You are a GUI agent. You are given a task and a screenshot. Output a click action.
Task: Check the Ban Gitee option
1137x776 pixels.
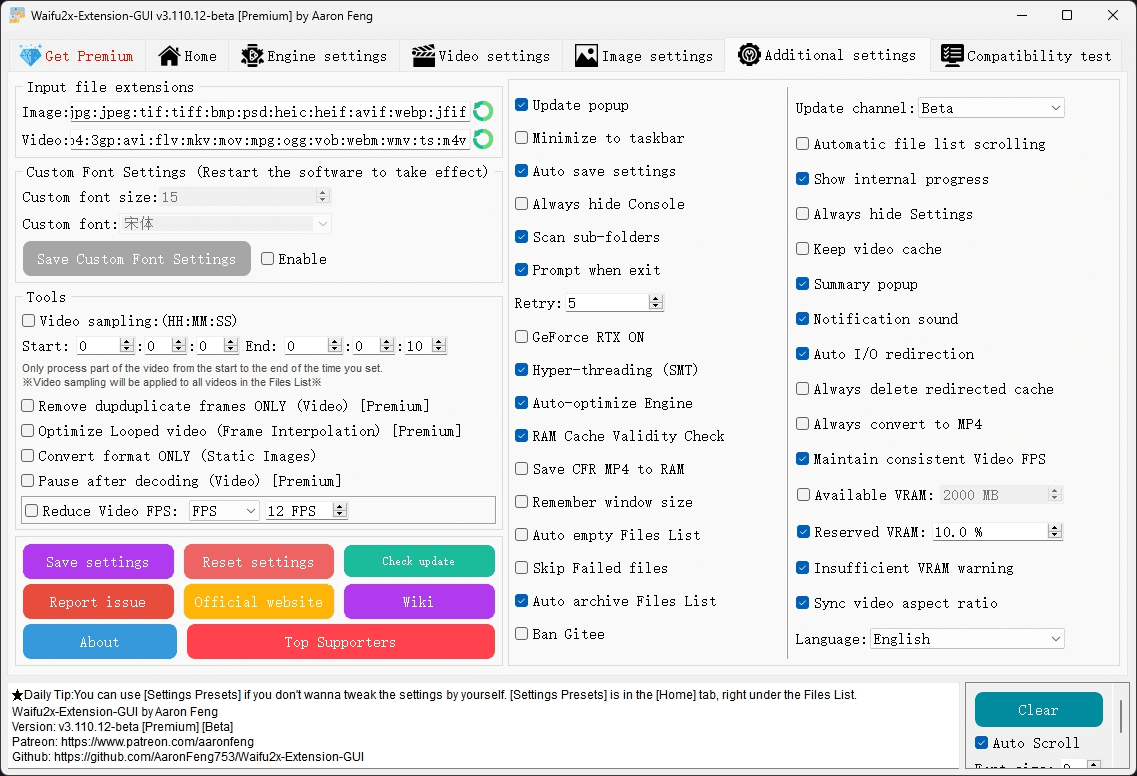coord(521,634)
